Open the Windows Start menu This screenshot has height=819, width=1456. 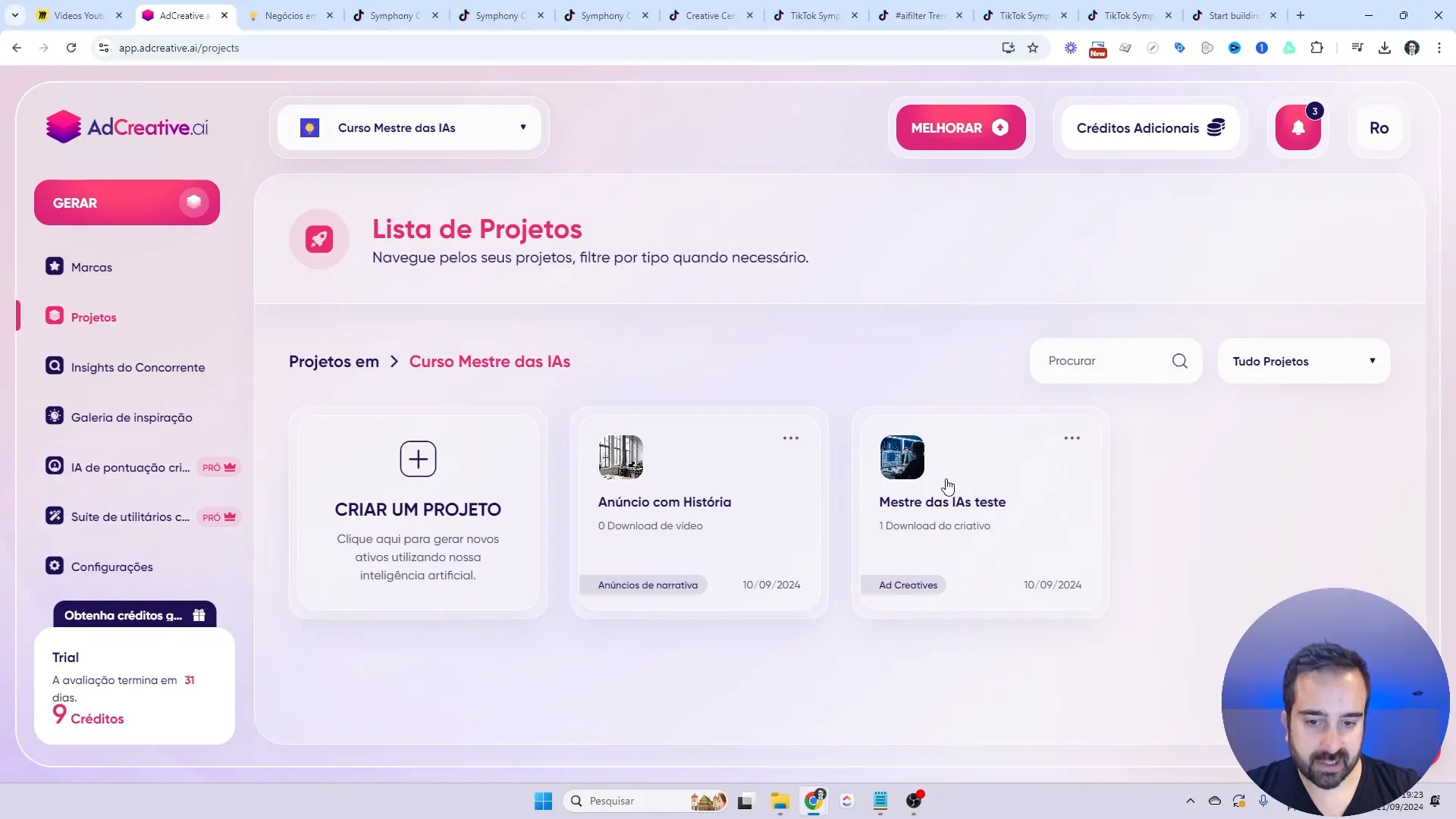click(x=544, y=801)
